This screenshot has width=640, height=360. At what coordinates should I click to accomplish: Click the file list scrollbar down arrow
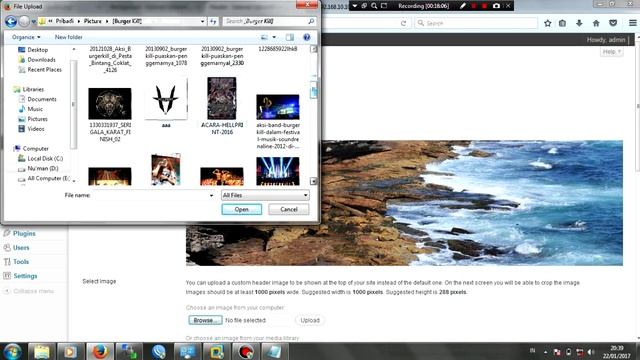click(x=313, y=181)
